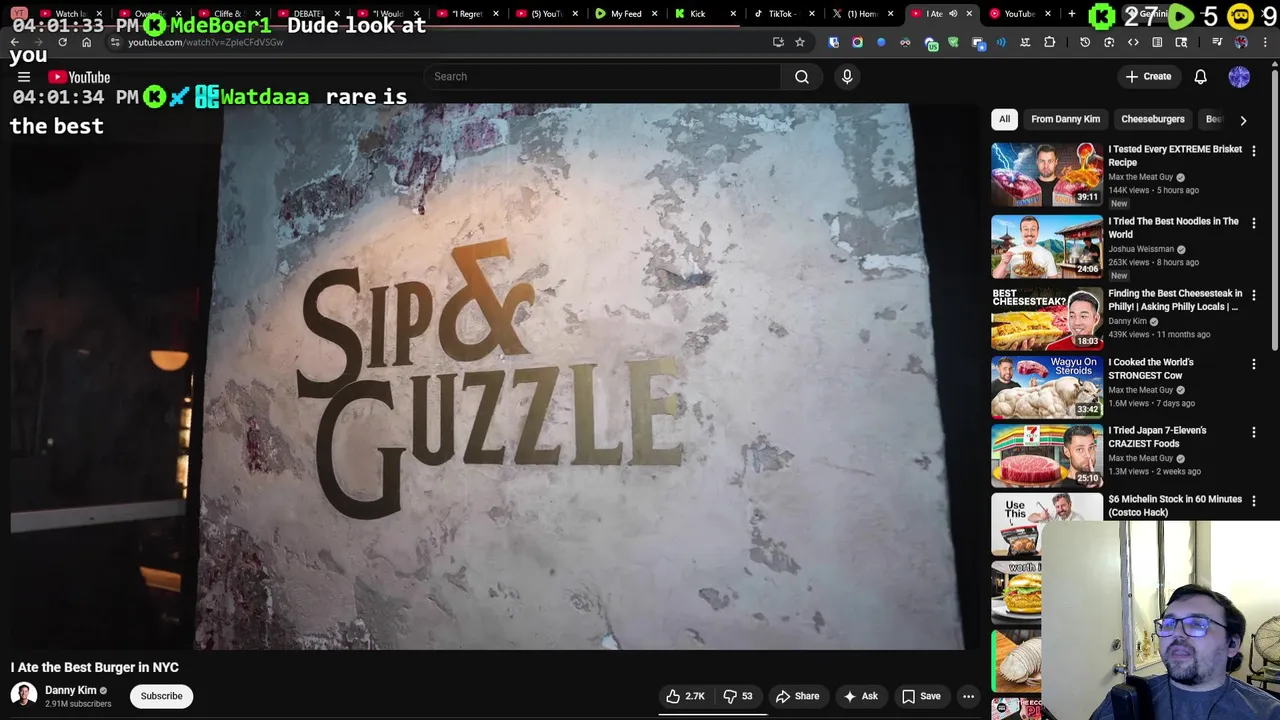
Task: Open the Create menu
Action: (x=1148, y=77)
